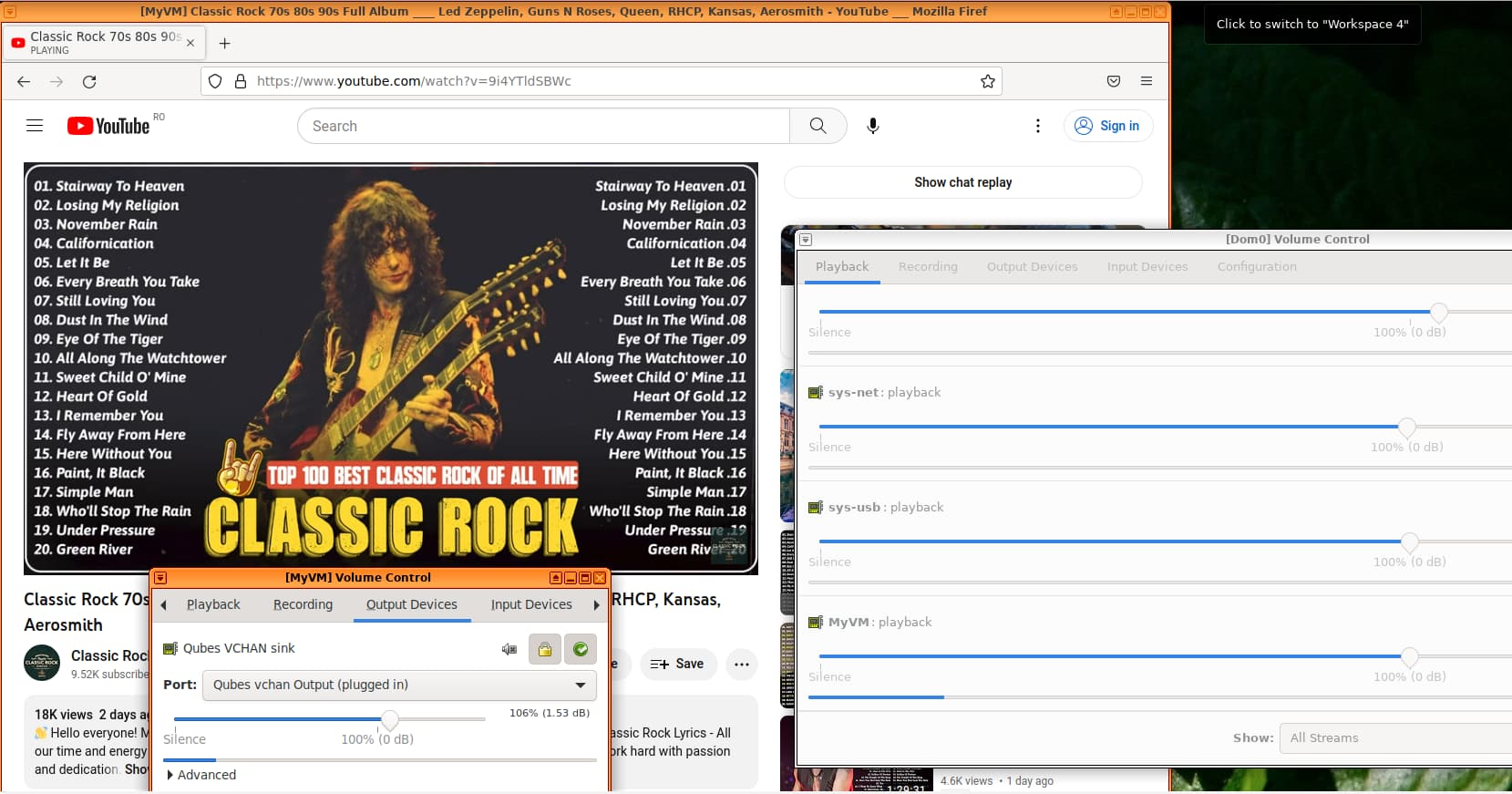Image resolution: width=1512 pixels, height=794 pixels.
Task: Go to the YouTube home logo
Action: tap(108, 126)
